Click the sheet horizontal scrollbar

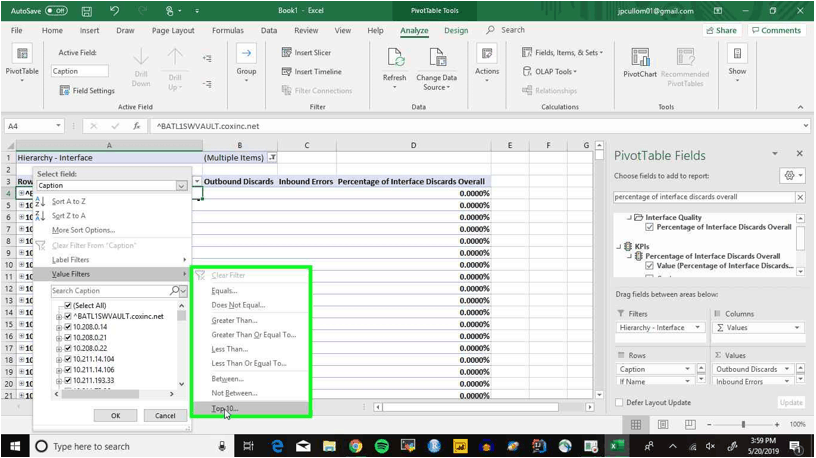[470, 407]
